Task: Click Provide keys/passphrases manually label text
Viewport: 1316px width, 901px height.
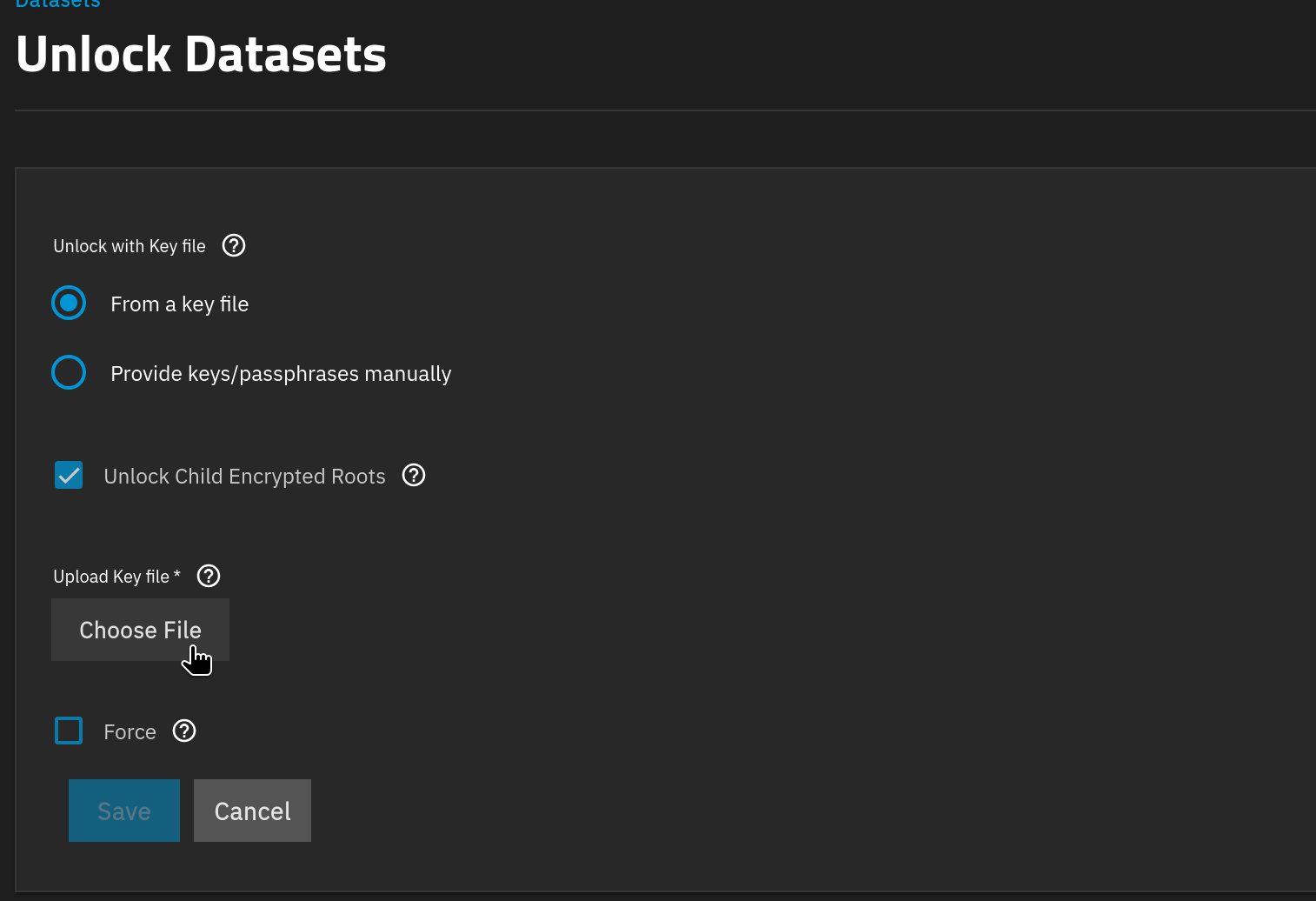Action: coord(281,374)
